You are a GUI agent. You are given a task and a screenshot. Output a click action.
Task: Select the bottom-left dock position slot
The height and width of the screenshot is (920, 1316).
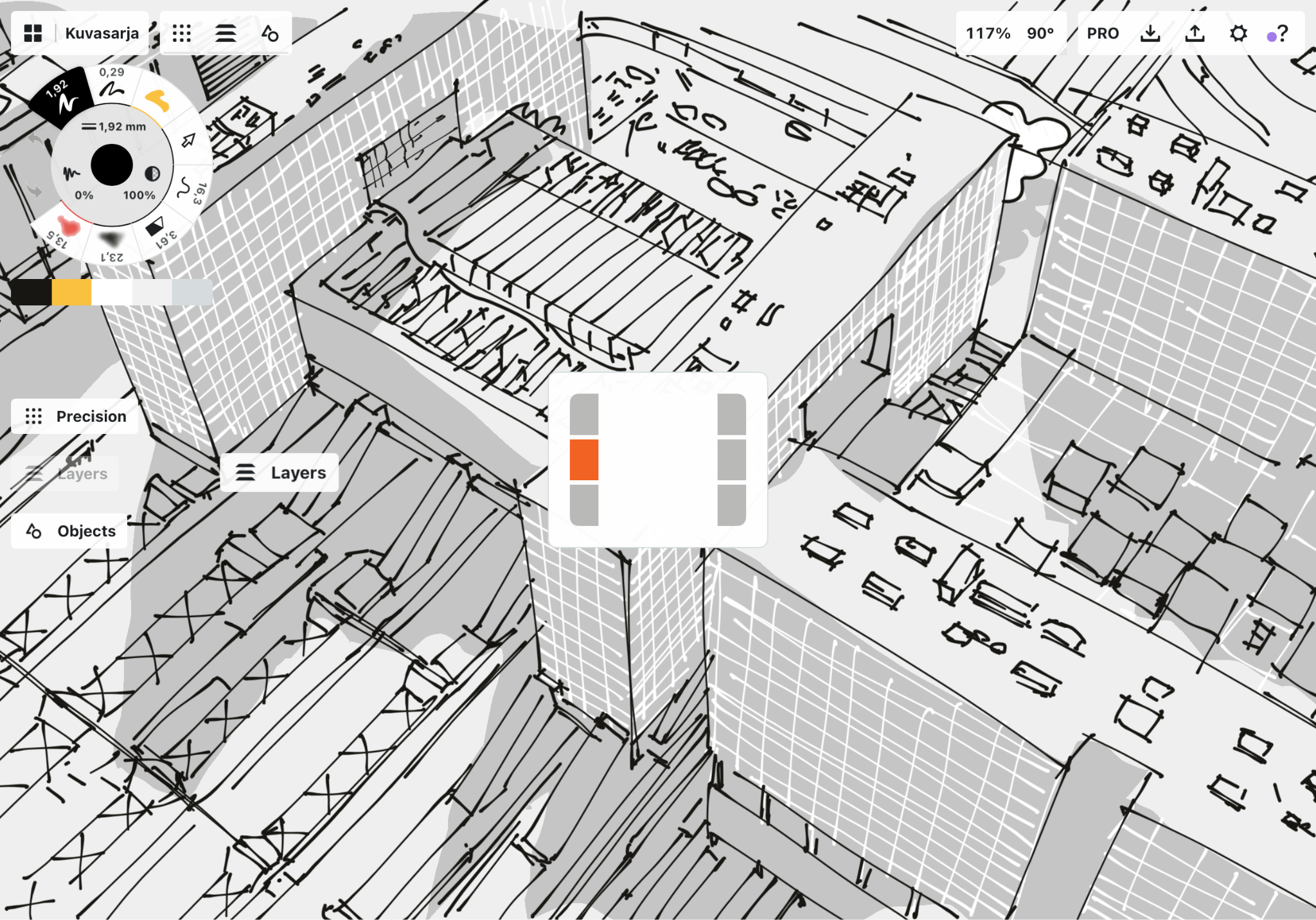click(x=584, y=505)
